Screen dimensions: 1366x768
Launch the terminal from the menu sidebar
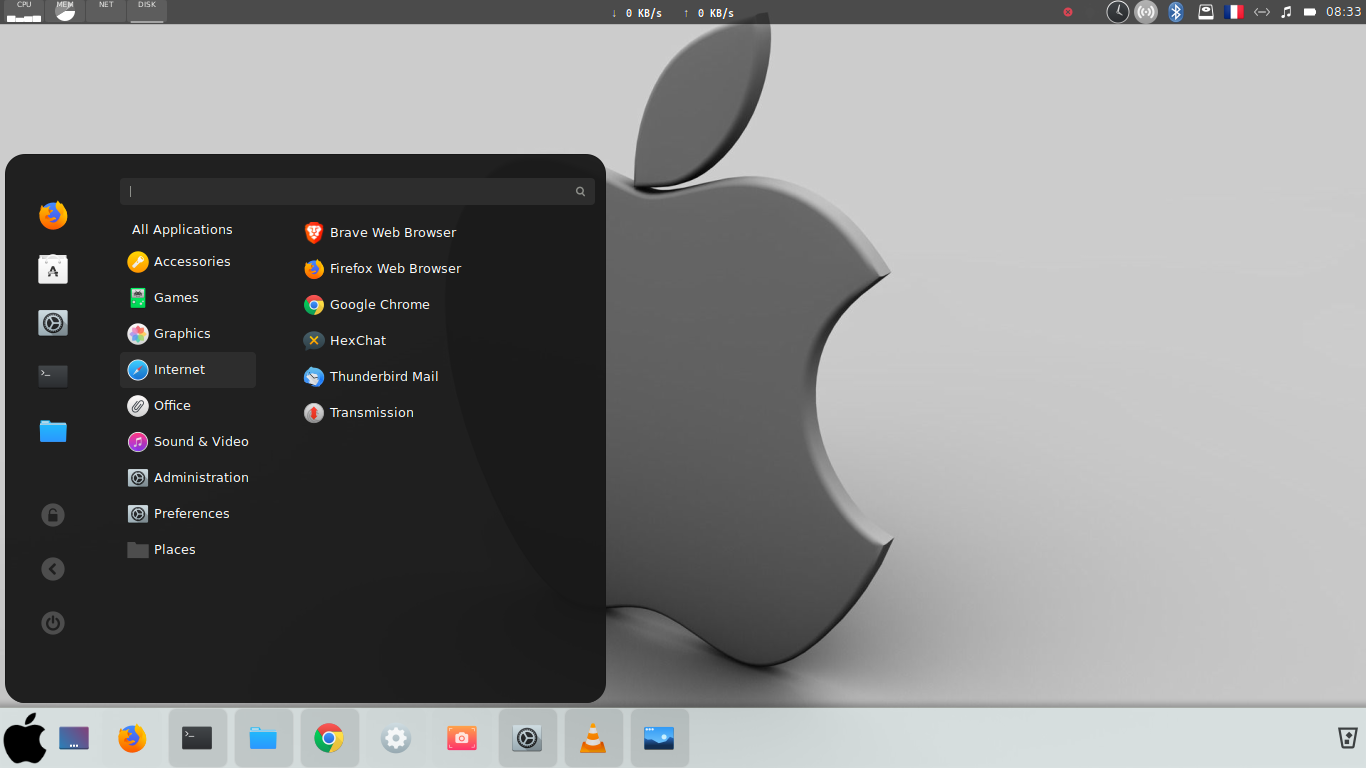point(53,376)
